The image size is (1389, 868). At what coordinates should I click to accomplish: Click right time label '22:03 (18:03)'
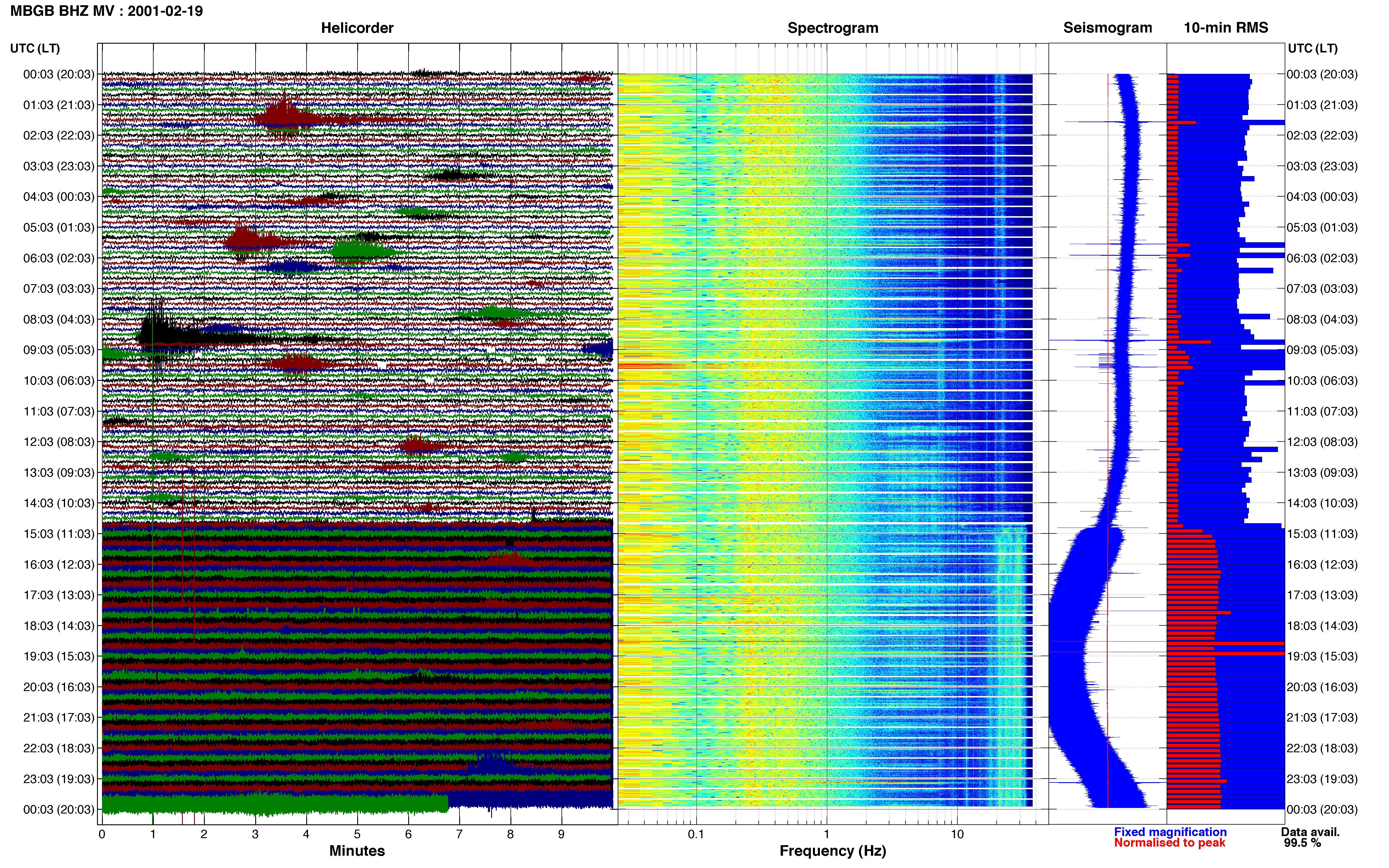point(1322,748)
